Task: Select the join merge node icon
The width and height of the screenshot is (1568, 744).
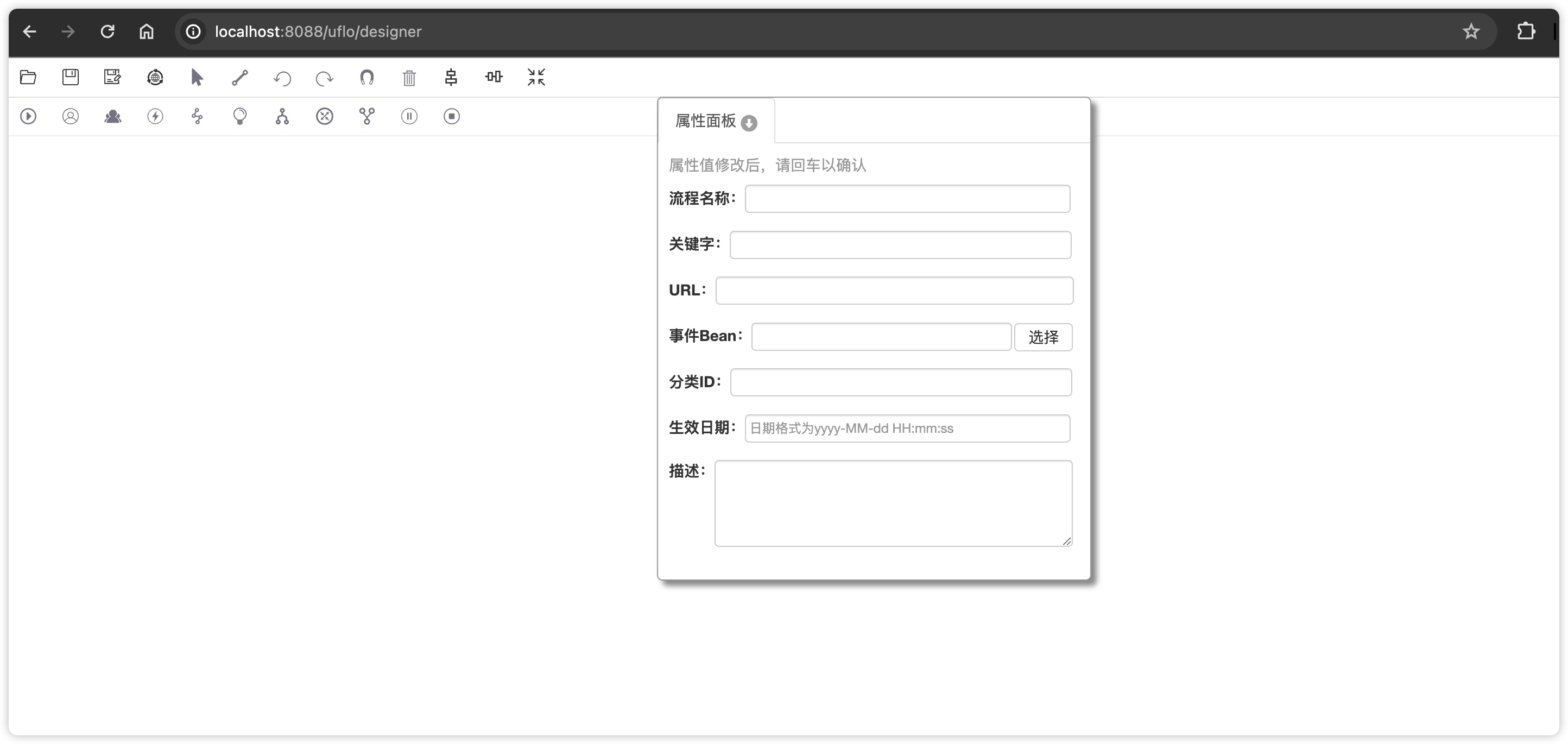Action: (367, 116)
